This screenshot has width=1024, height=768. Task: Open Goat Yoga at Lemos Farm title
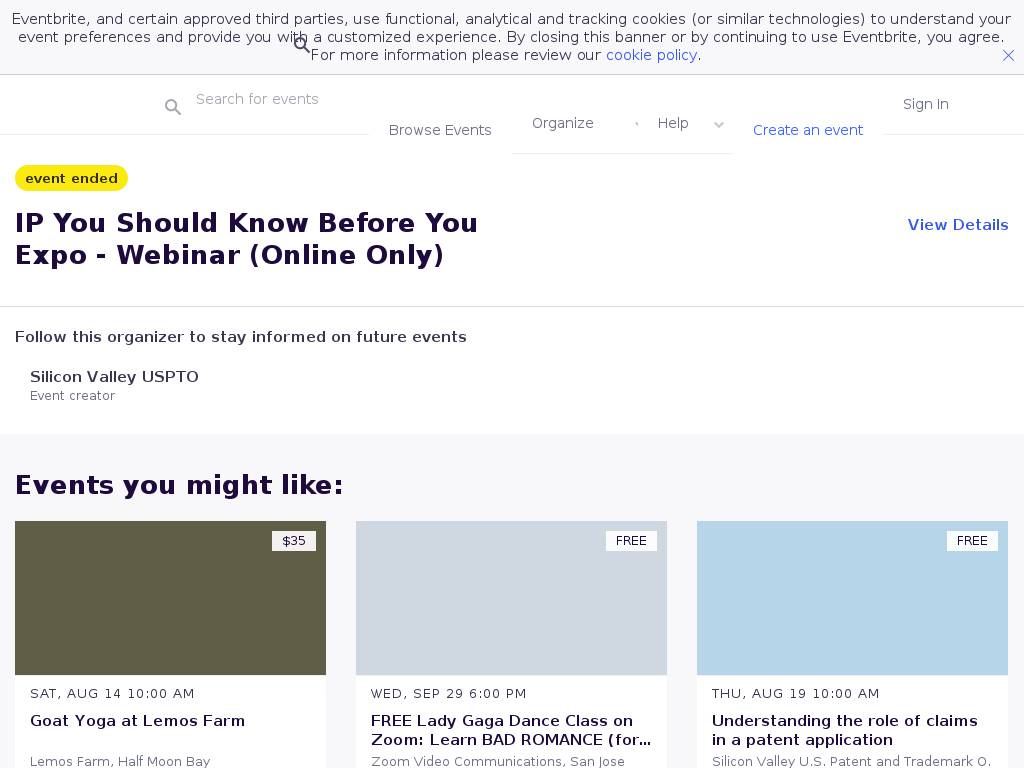[x=137, y=721]
